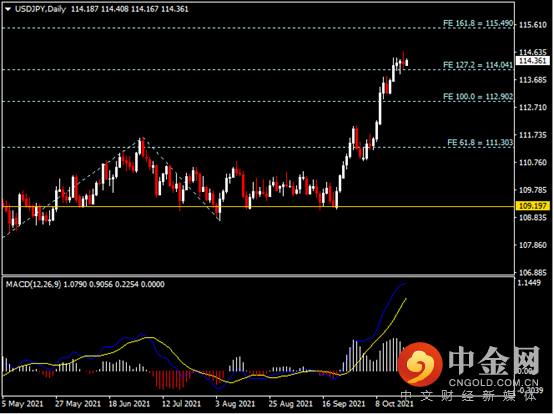This screenshot has height=414, width=554.
Task: Click the 中金网 watermark text
Action: pos(494,361)
